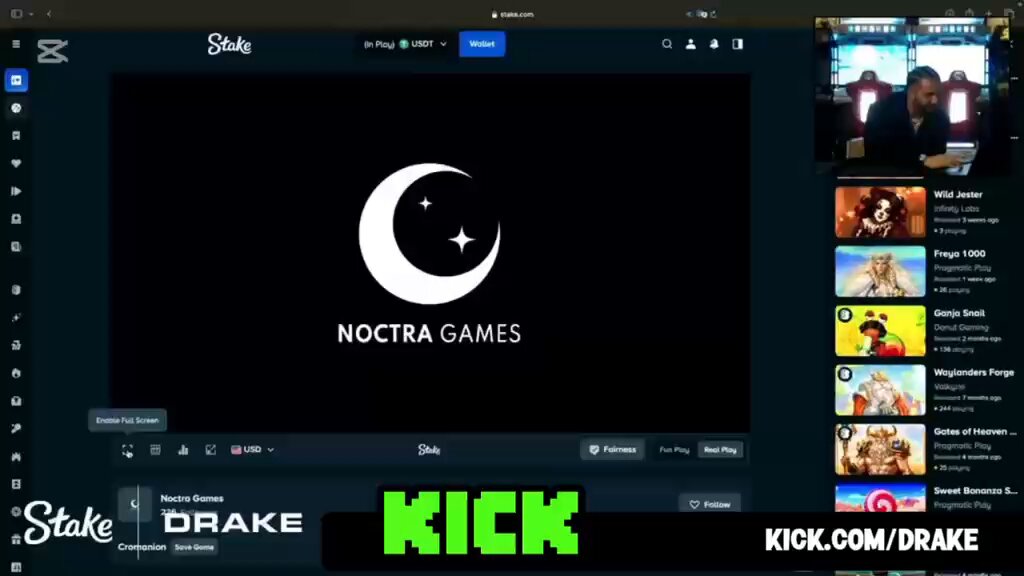Open the live stats bar-chart icon
Viewport: 1024px width, 576px height.
click(x=183, y=450)
